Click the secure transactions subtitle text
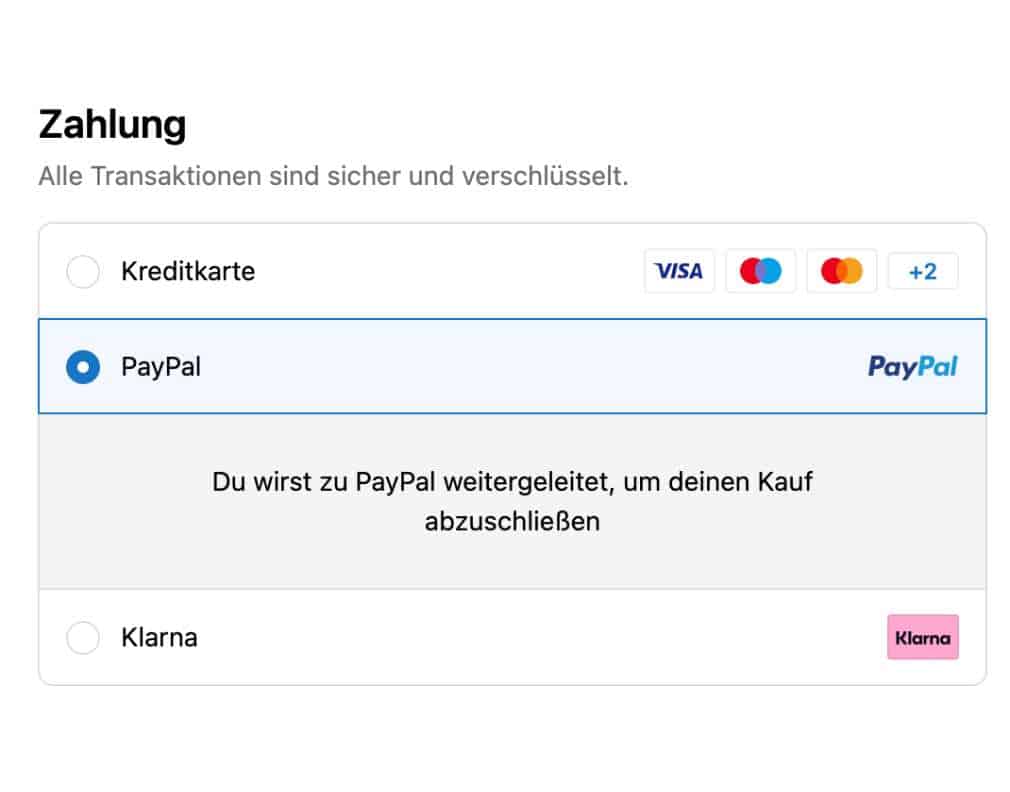Viewport: 1010px width, 792px height. point(333,176)
